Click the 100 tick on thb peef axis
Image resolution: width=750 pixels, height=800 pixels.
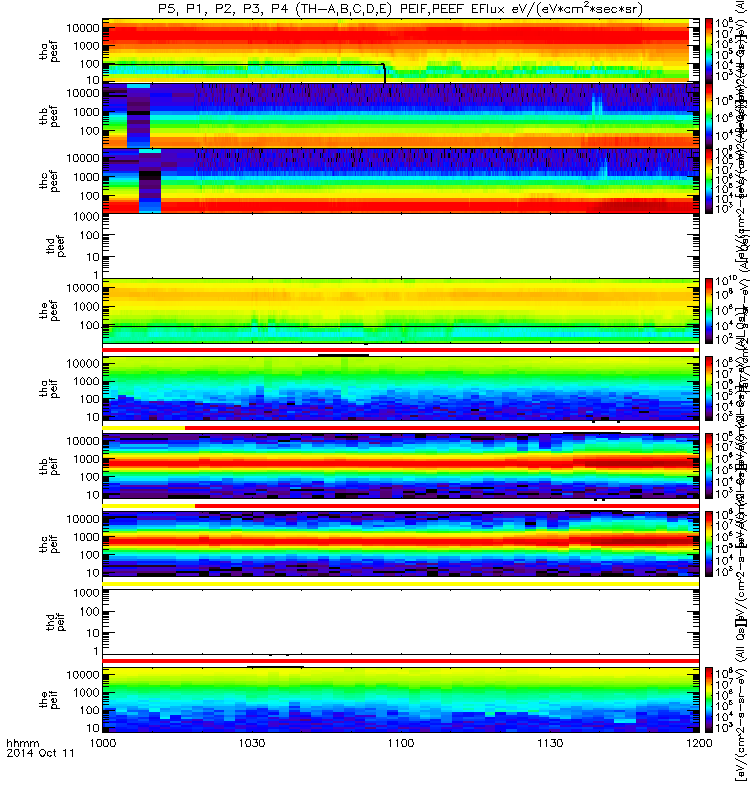pyautogui.click(x=90, y=131)
